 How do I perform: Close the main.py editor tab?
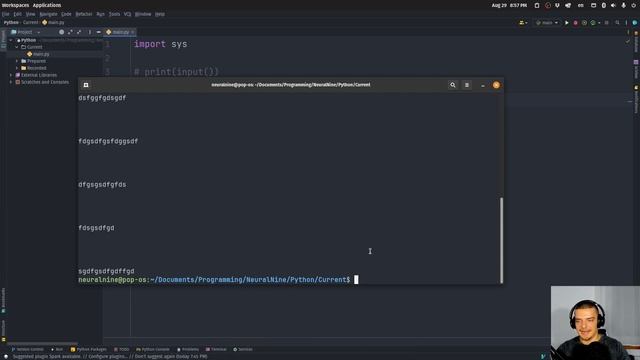[x=132, y=32]
